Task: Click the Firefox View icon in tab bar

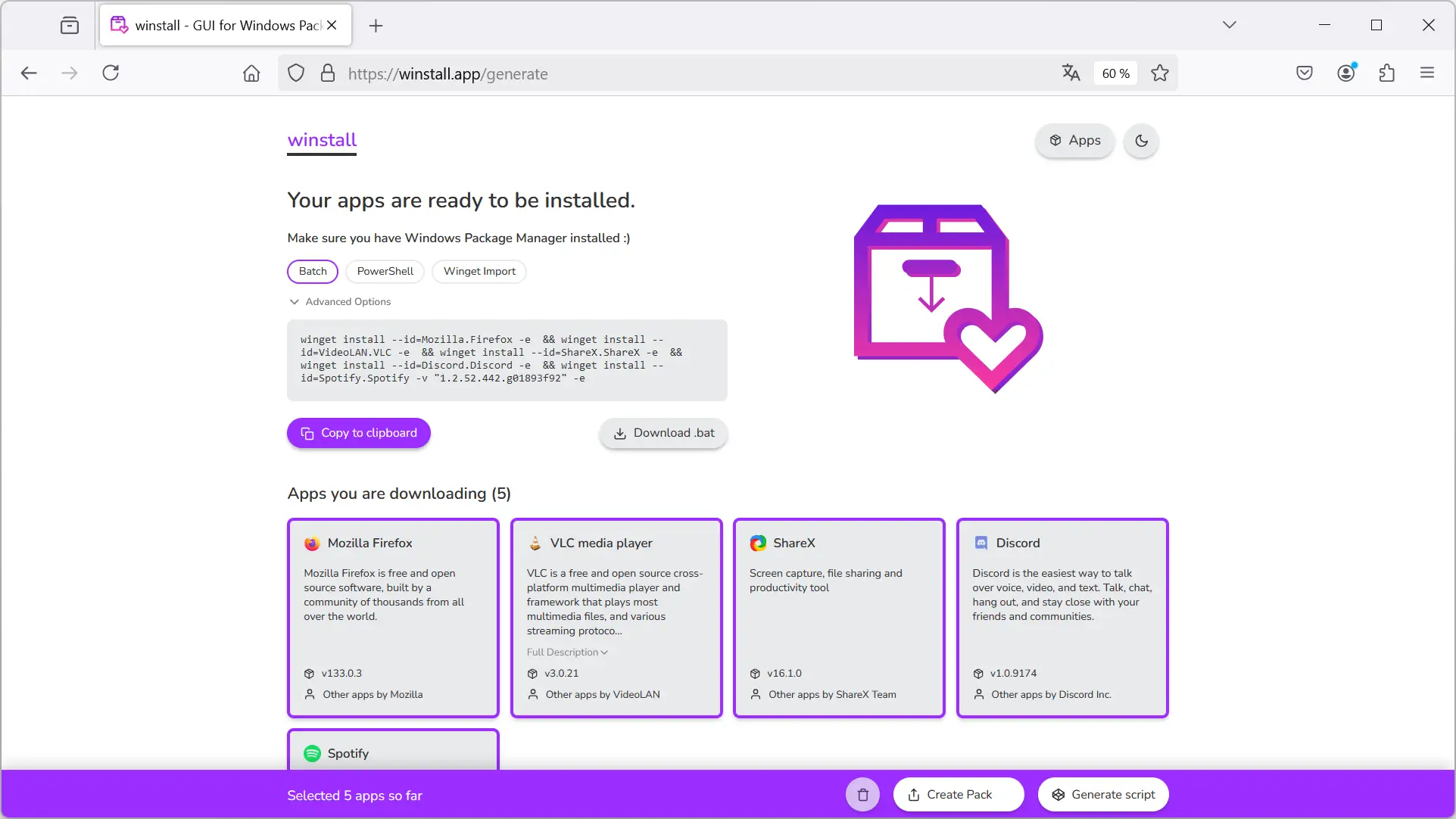Action: pyautogui.click(x=70, y=25)
